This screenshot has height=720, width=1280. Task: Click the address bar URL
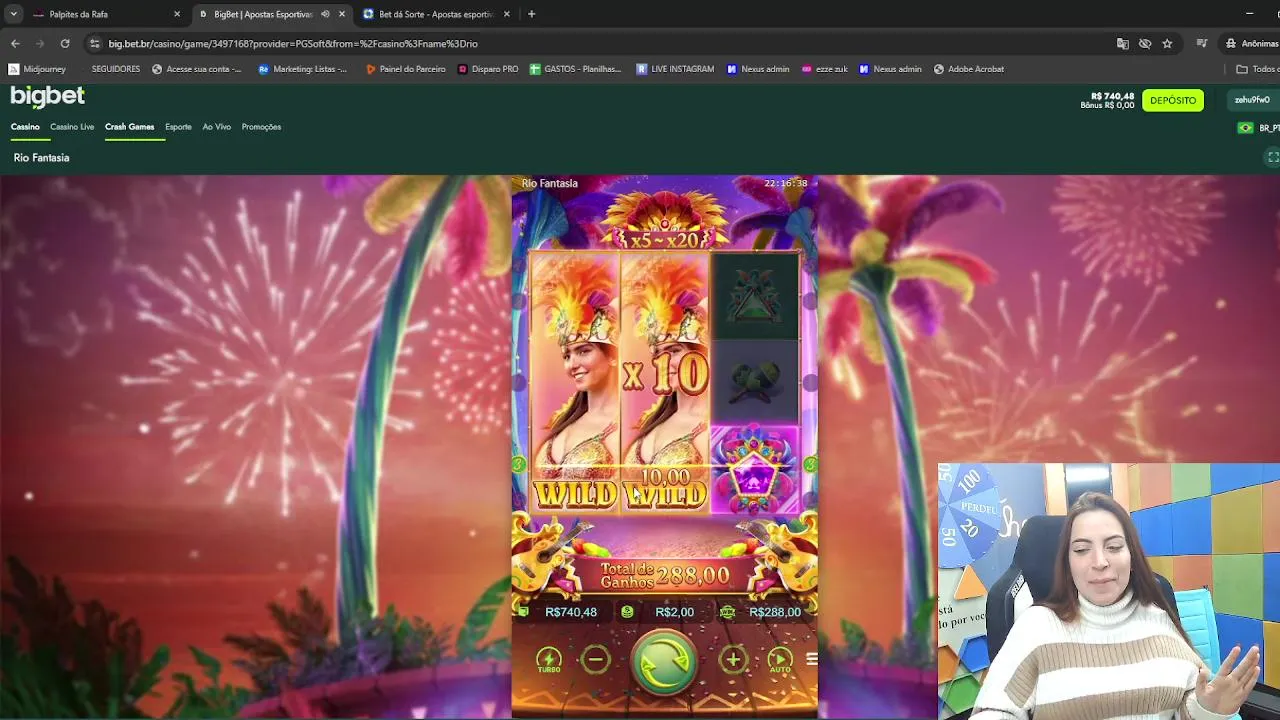coord(293,44)
